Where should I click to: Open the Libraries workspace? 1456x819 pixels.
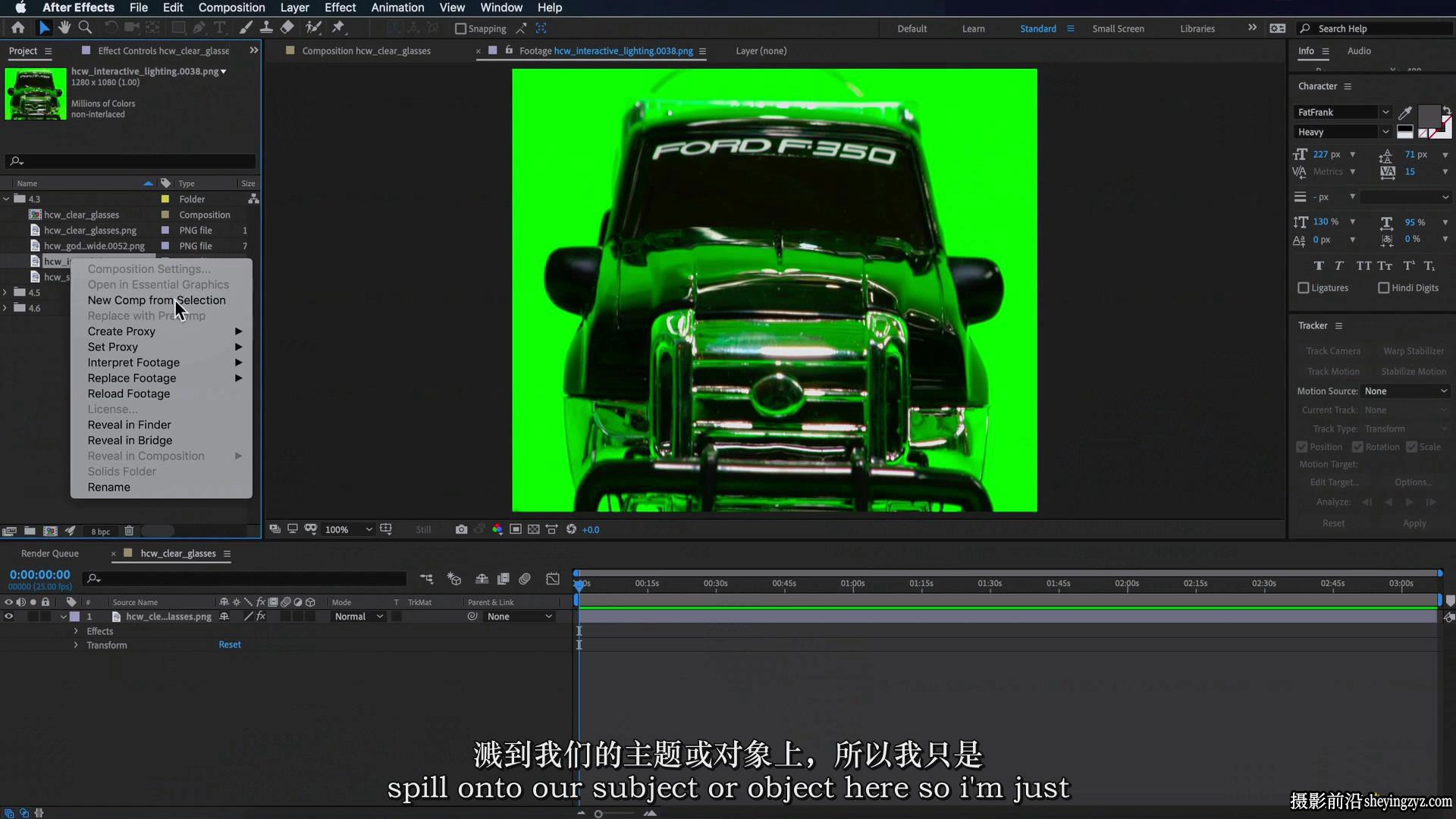pyautogui.click(x=1197, y=29)
